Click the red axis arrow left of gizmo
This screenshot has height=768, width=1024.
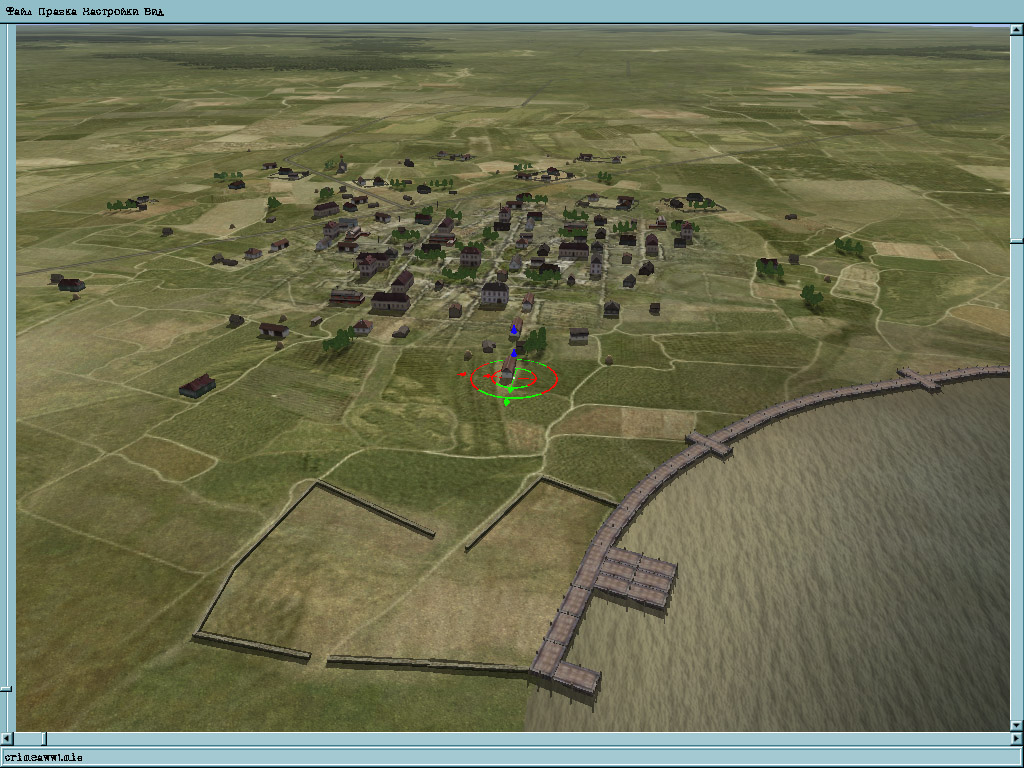pos(462,374)
